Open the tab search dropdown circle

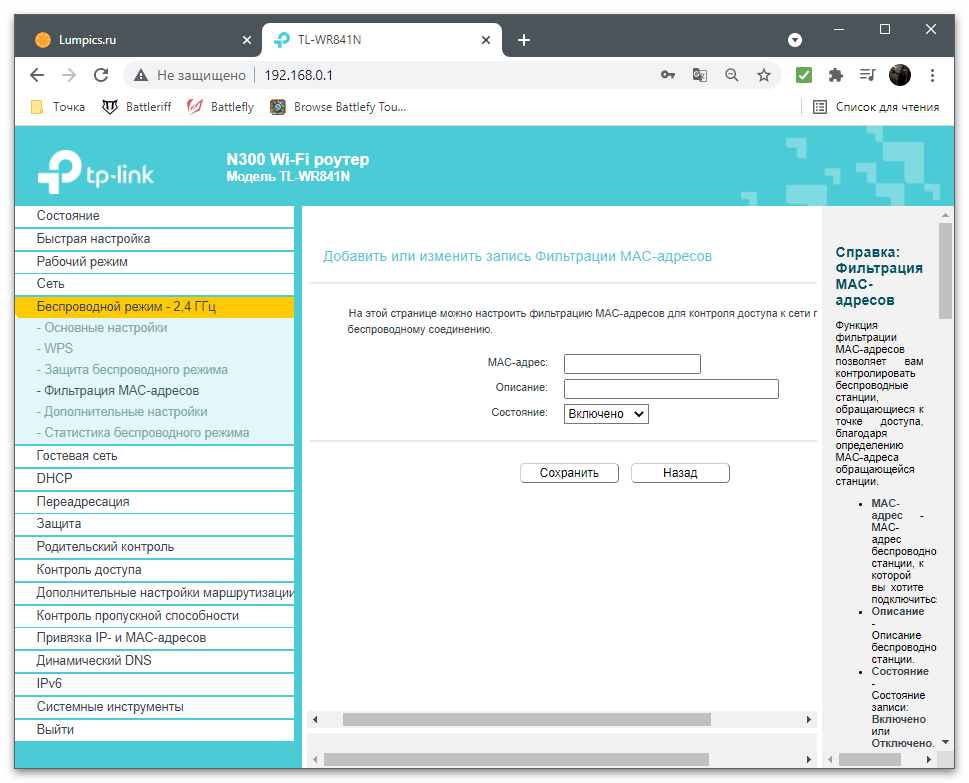(795, 40)
